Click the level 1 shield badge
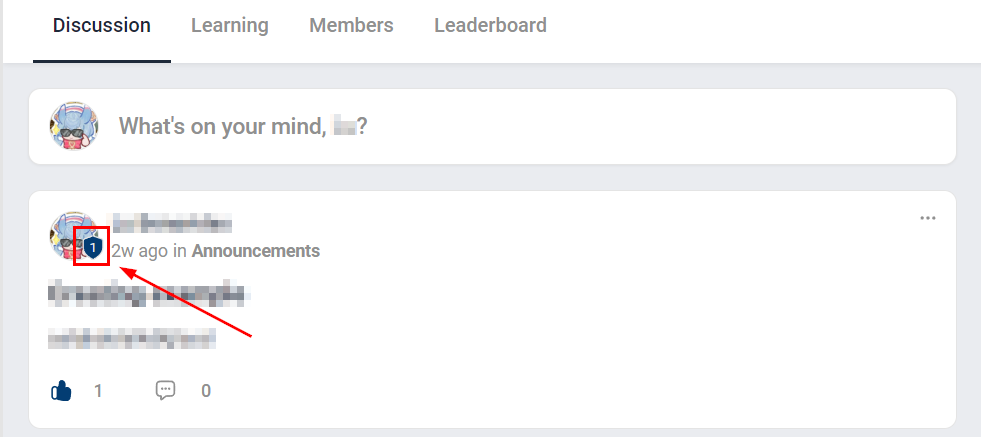 pos(92,247)
